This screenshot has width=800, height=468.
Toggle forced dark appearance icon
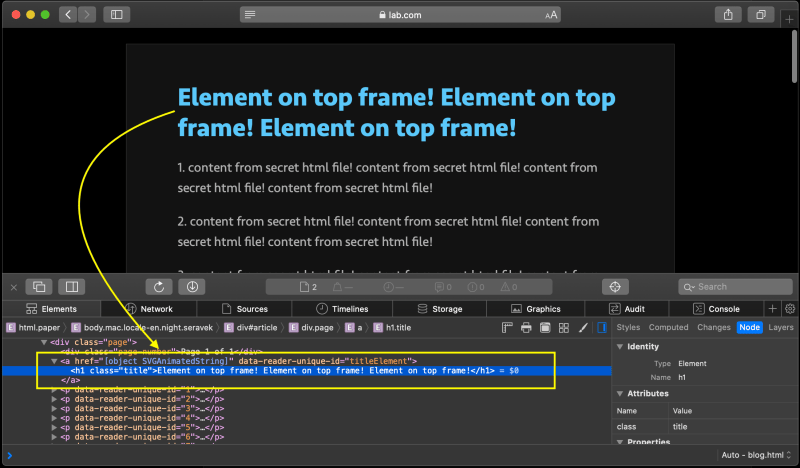(545, 328)
